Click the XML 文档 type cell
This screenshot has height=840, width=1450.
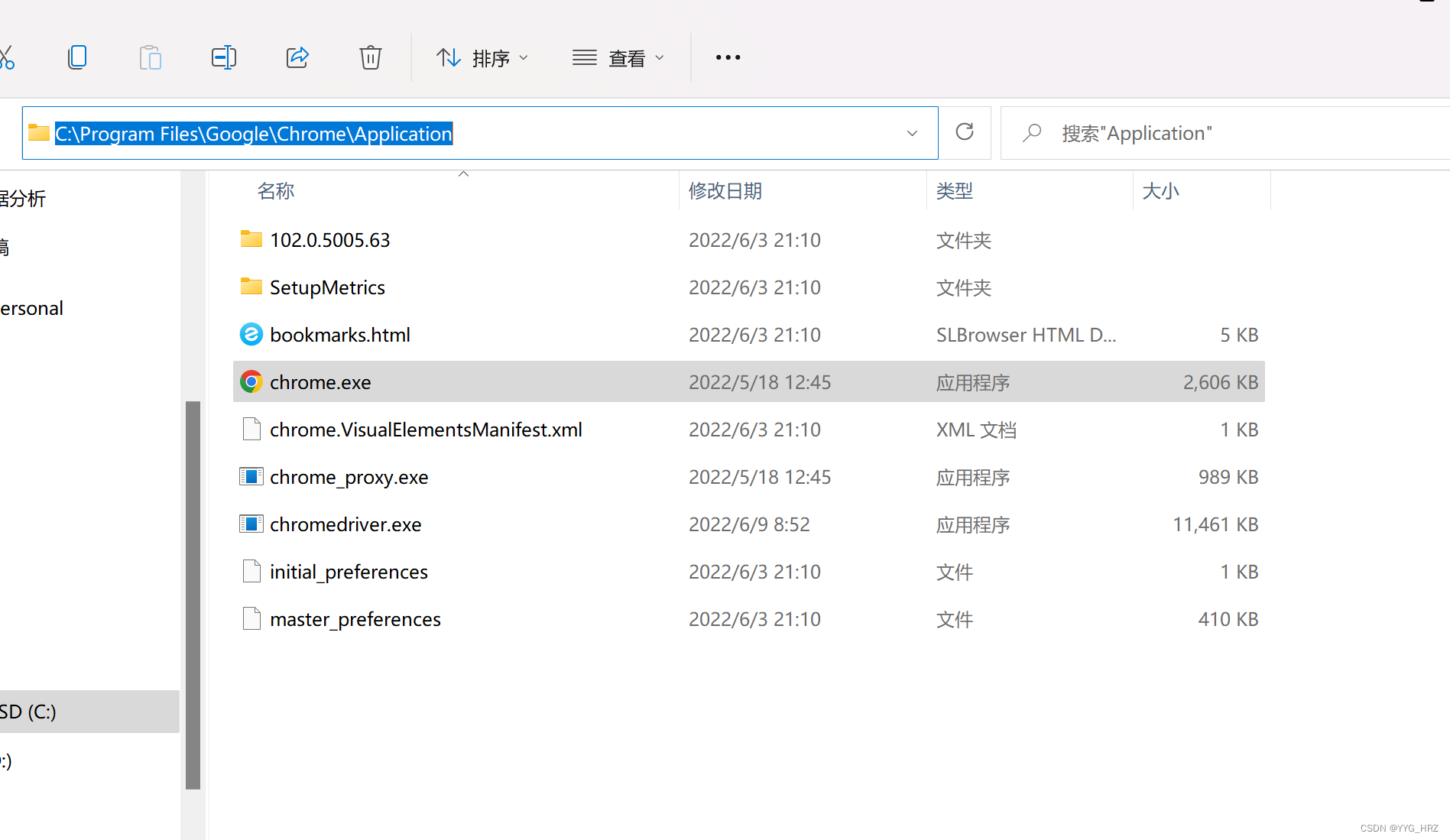click(x=976, y=430)
